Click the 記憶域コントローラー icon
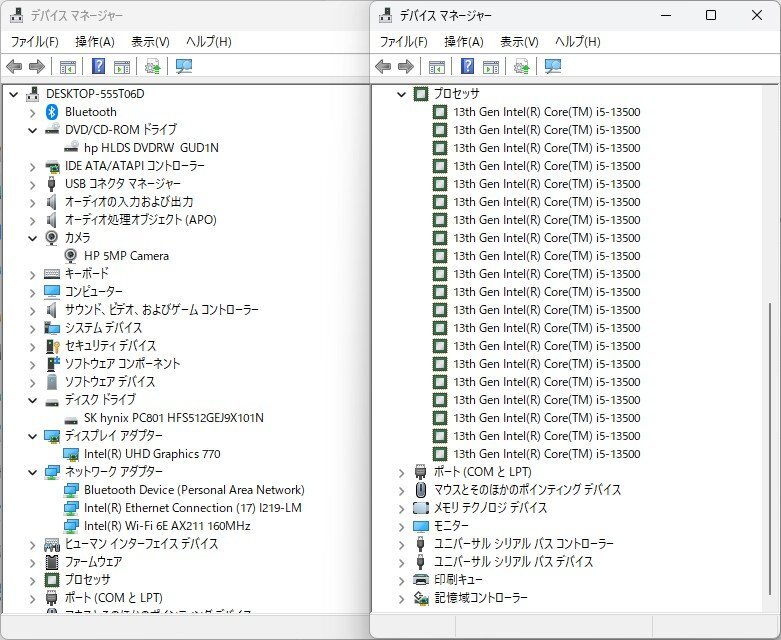Image resolution: width=781 pixels, height=640 pixels. pyautogui.click(x=421, y=598)
